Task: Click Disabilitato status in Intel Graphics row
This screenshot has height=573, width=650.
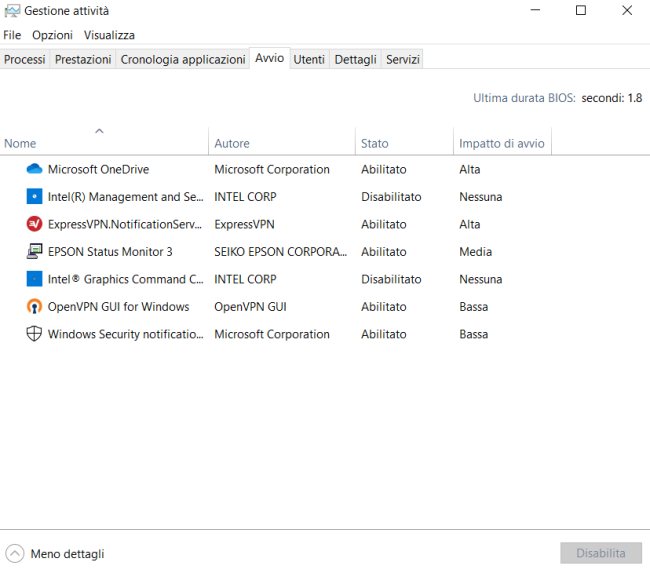Action: click(391, 279)
